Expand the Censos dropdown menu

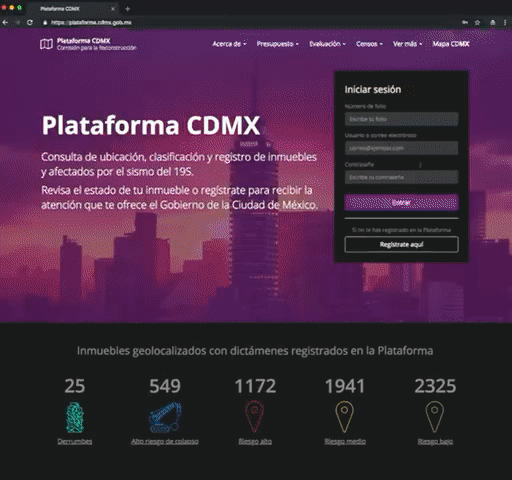pos(369,44)
